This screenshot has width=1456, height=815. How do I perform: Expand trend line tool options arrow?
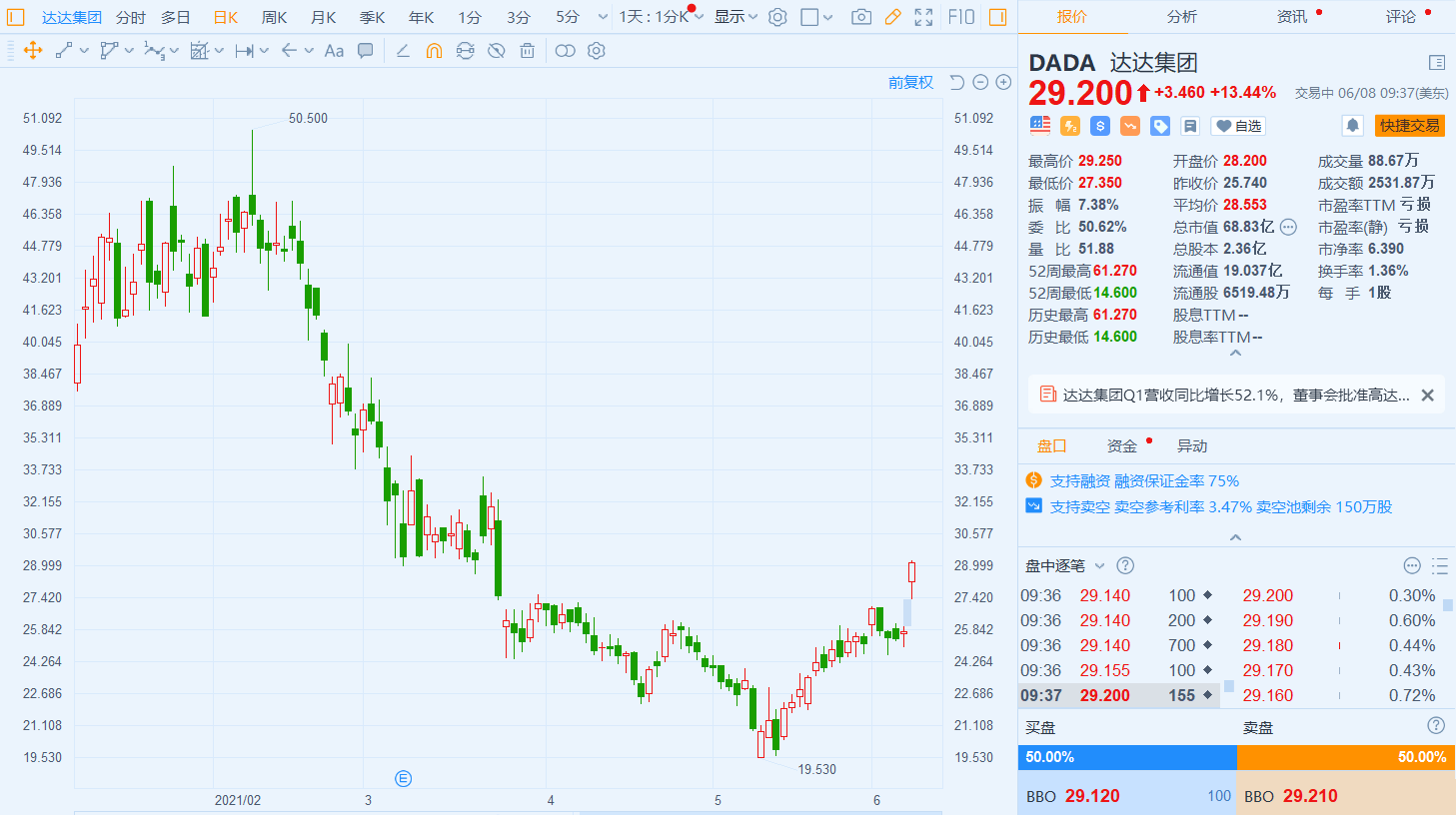tap(84, 51)
